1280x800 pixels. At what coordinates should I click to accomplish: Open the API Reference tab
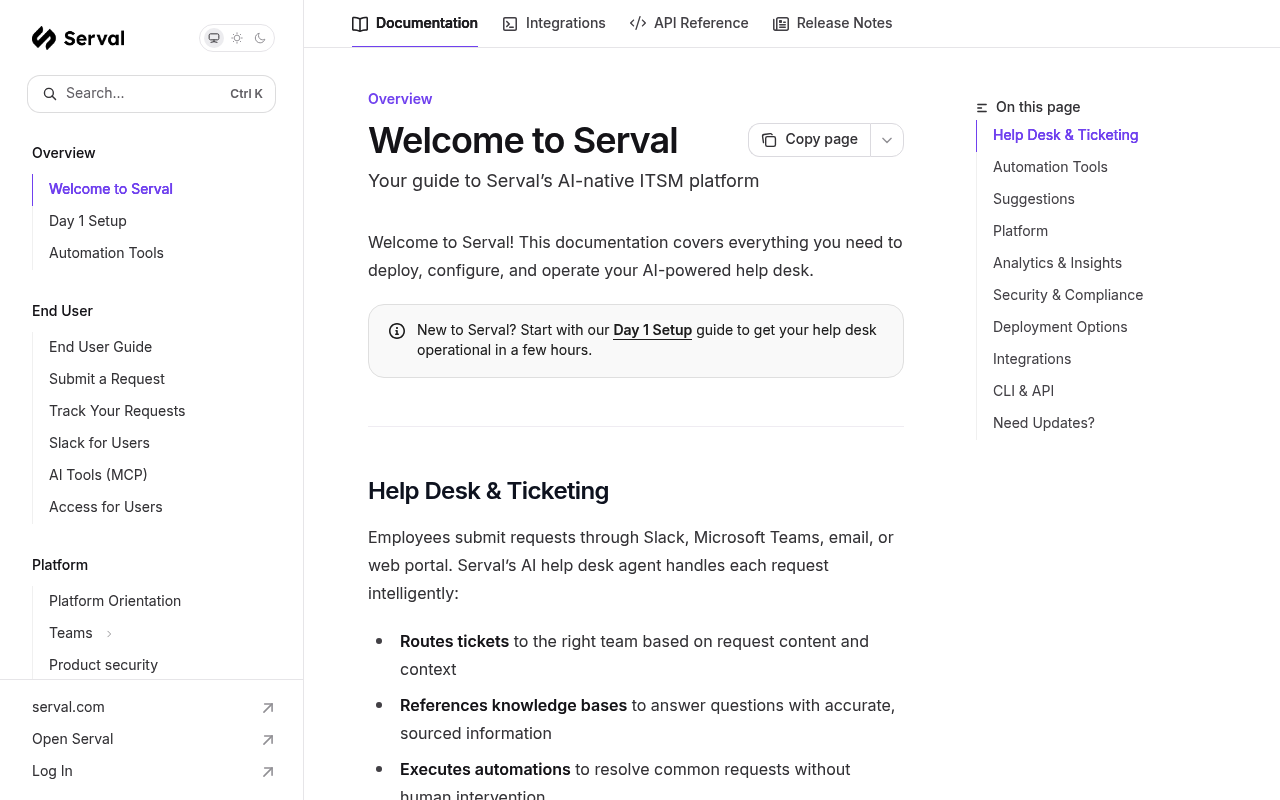coord(689,23)
